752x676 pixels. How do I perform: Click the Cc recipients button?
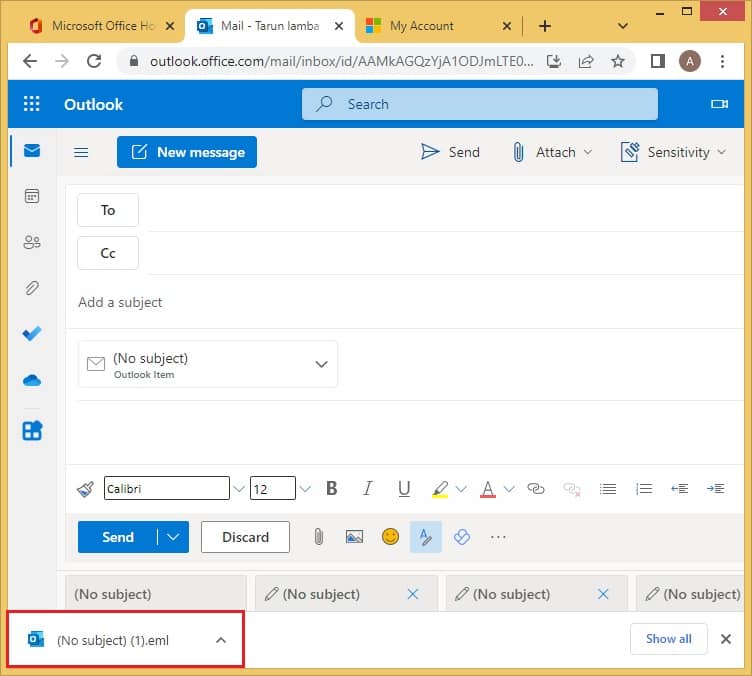click(108, 253)
